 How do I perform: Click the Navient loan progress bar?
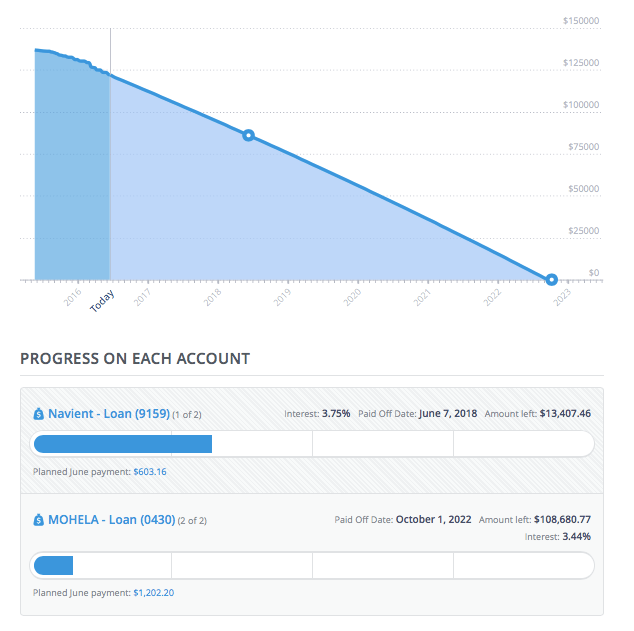tap(313, 443)
